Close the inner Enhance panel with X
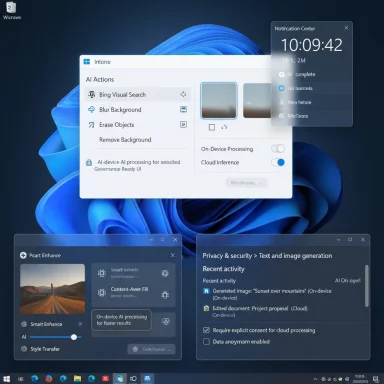Screen dimensions: 384x384 [173, 255]
